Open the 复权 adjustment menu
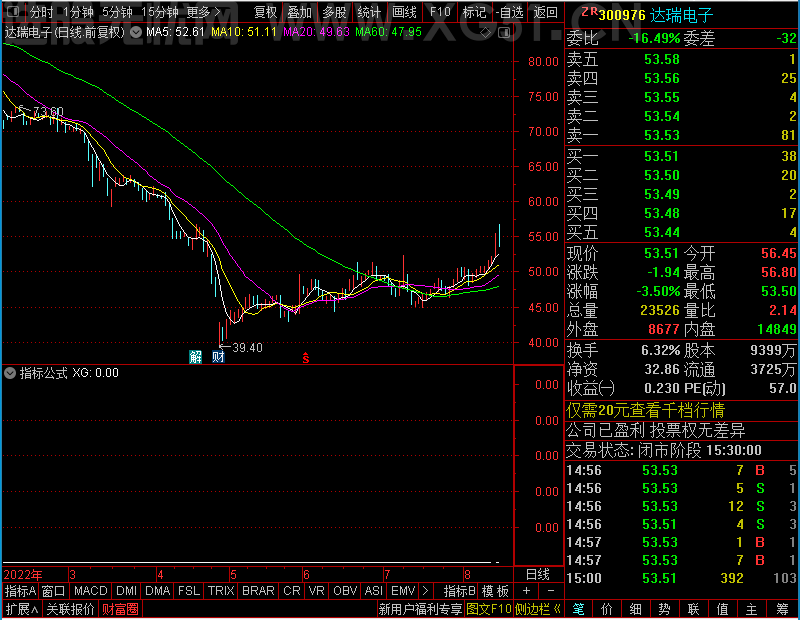Viewport: 800px width, 620px height. pos(265,12)
